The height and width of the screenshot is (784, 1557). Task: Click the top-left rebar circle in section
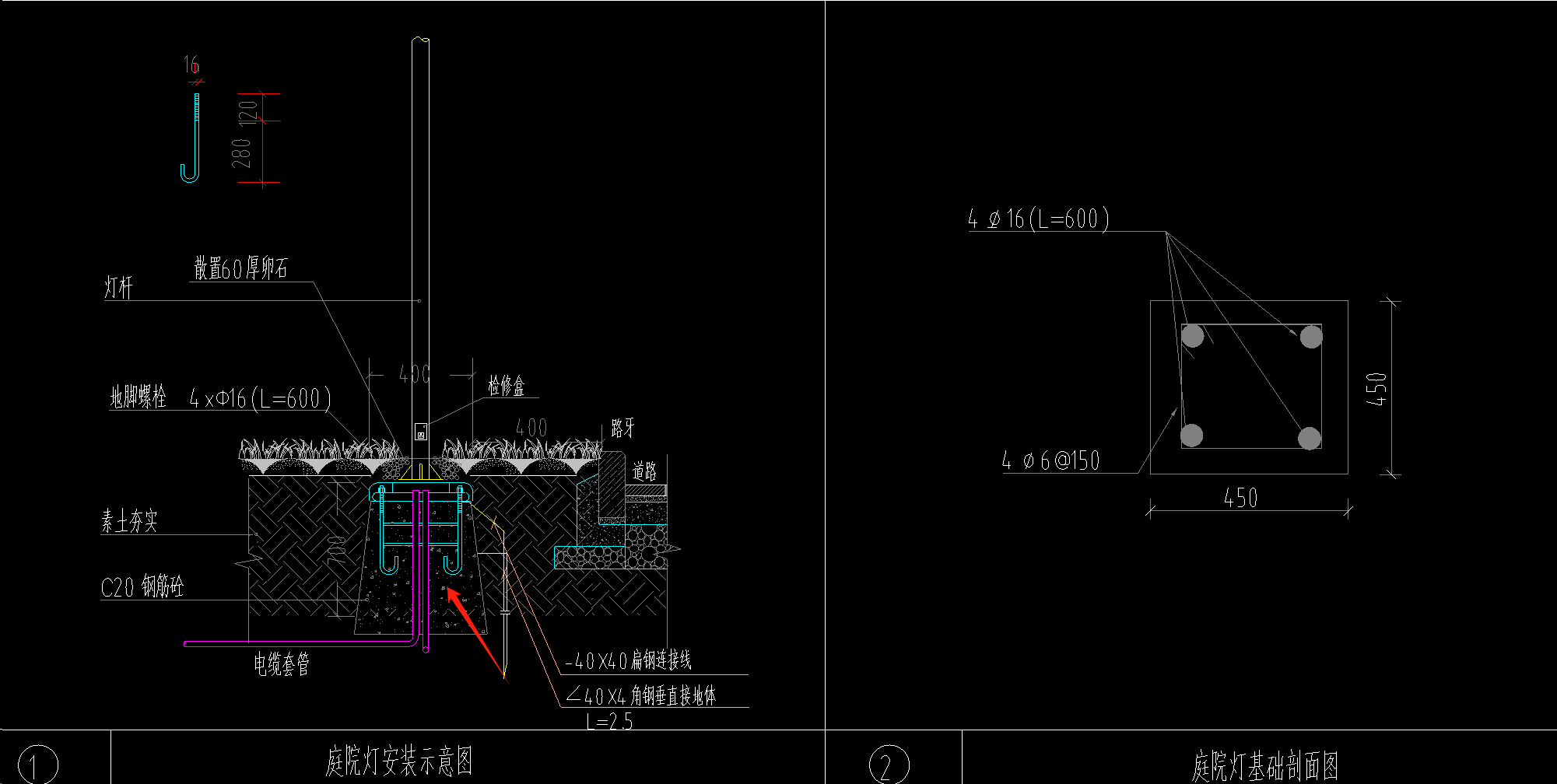1192,336
